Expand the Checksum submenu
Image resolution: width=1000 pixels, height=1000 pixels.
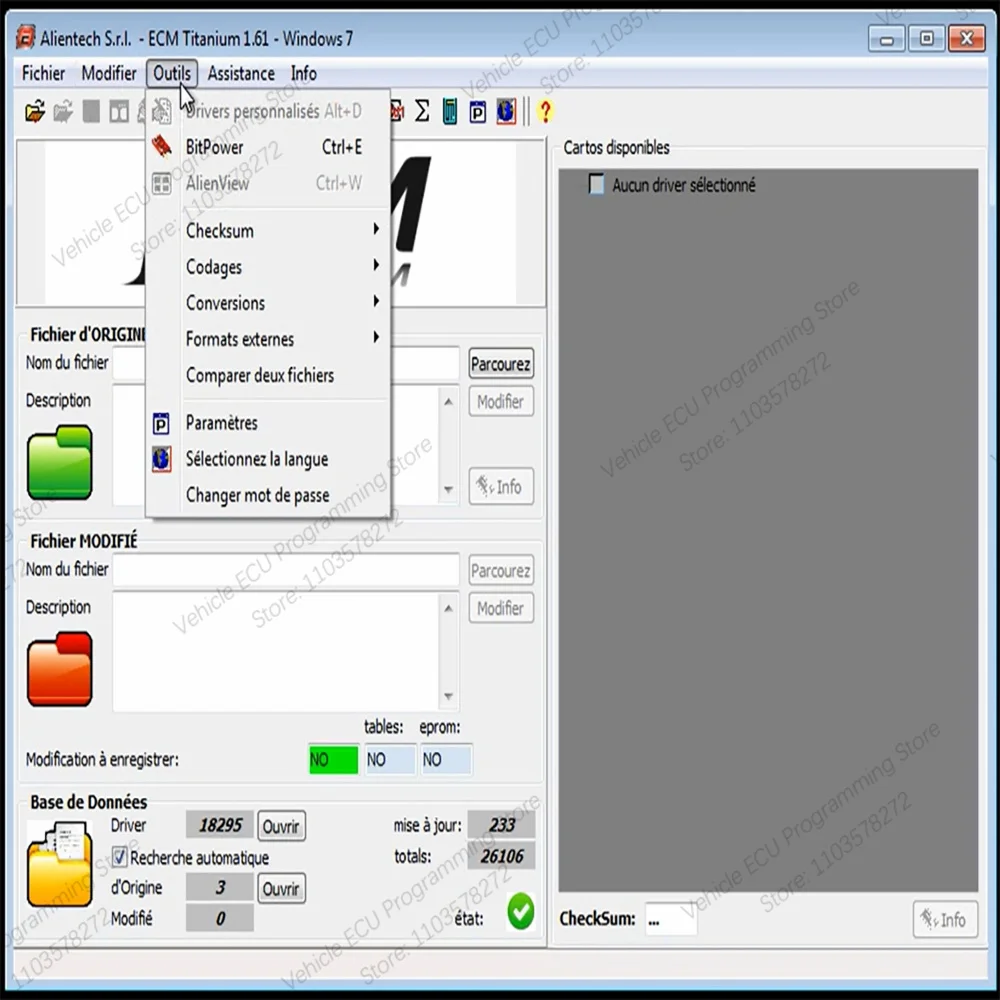point(268,230)
